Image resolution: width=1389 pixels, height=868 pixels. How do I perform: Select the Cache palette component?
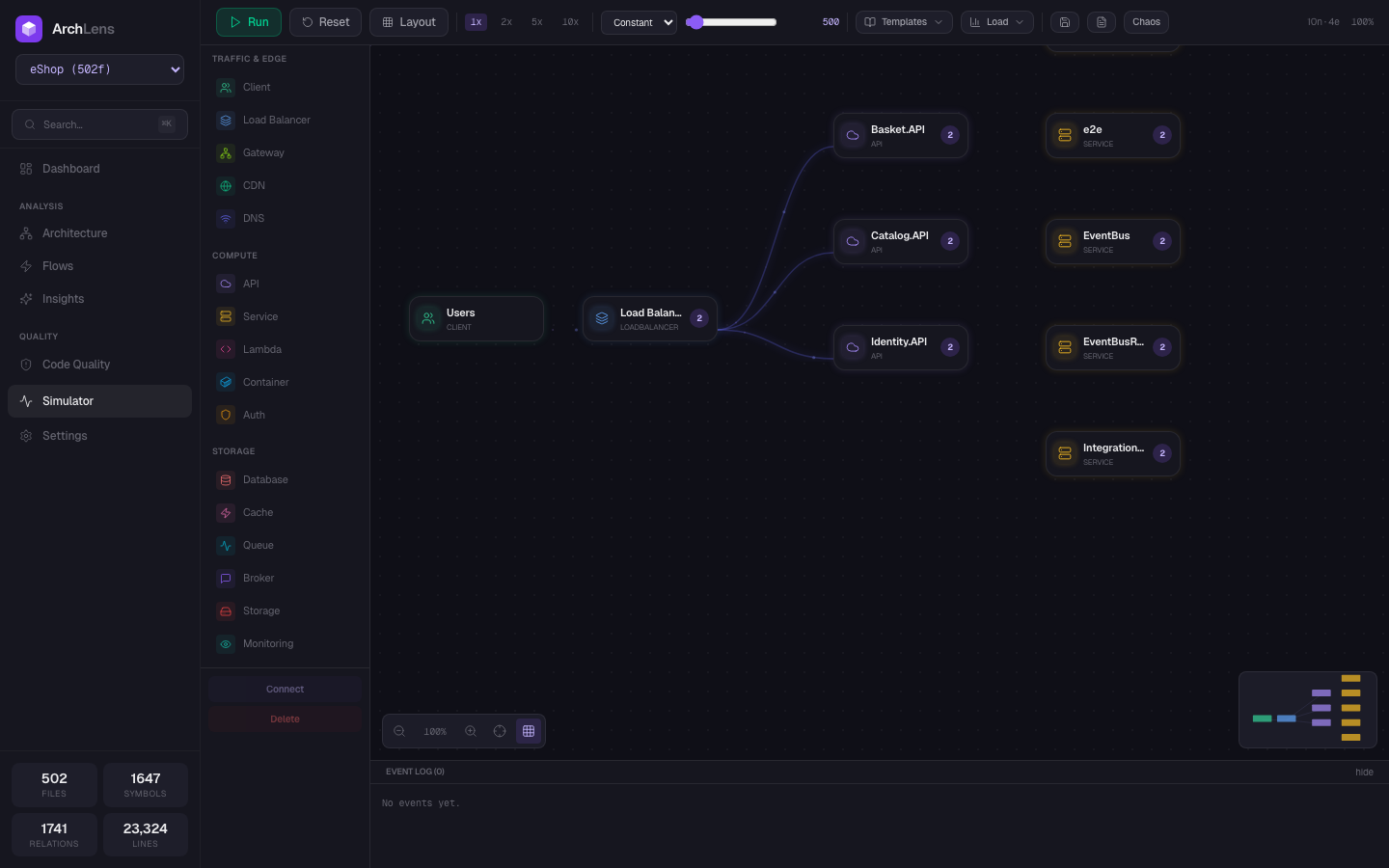[285, 513]
